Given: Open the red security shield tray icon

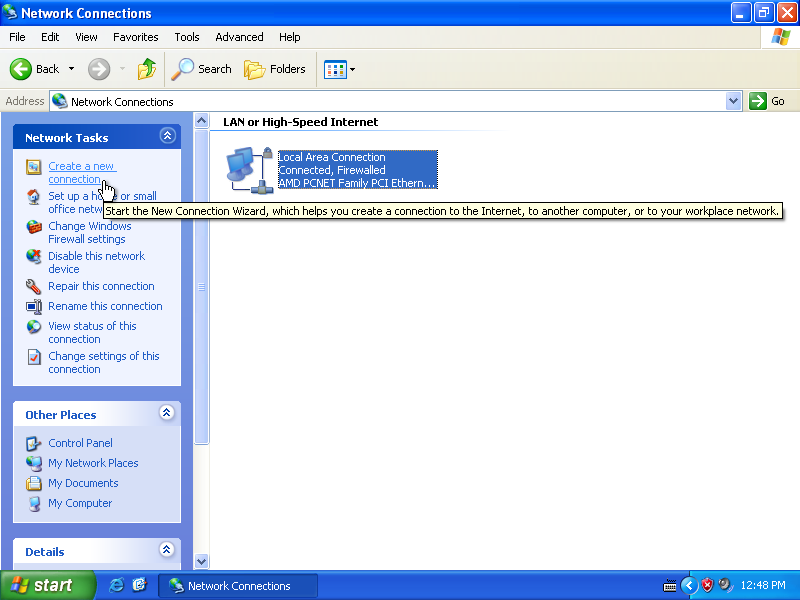Looking at the screenshot, I should 707,585.
